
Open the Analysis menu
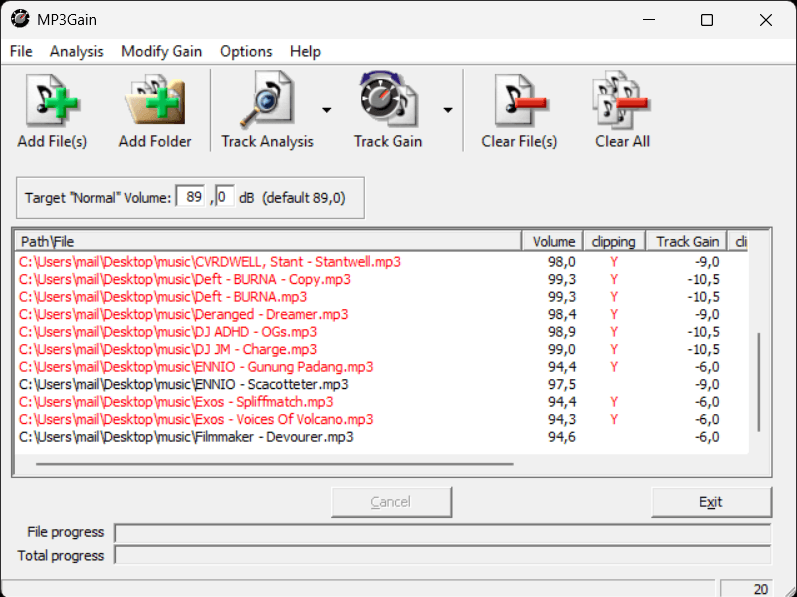(x=76, y=51)
